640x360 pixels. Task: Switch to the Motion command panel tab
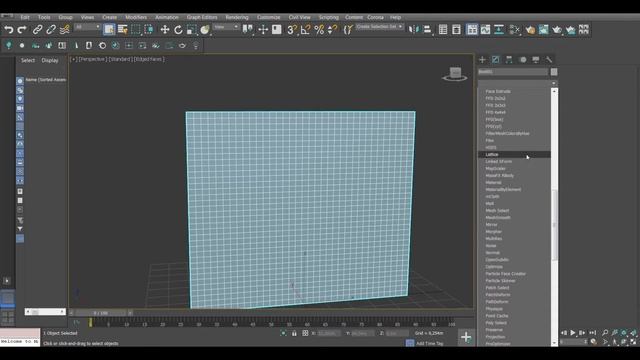point(522,60)
